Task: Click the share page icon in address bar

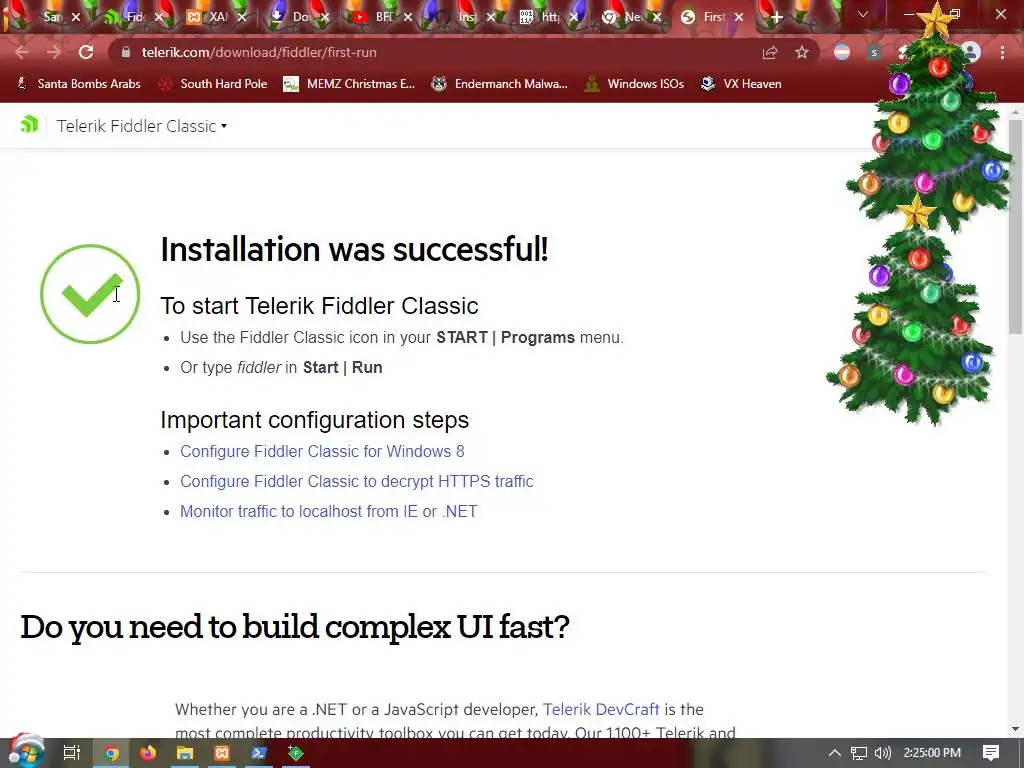Action: [x=770, y=53]
